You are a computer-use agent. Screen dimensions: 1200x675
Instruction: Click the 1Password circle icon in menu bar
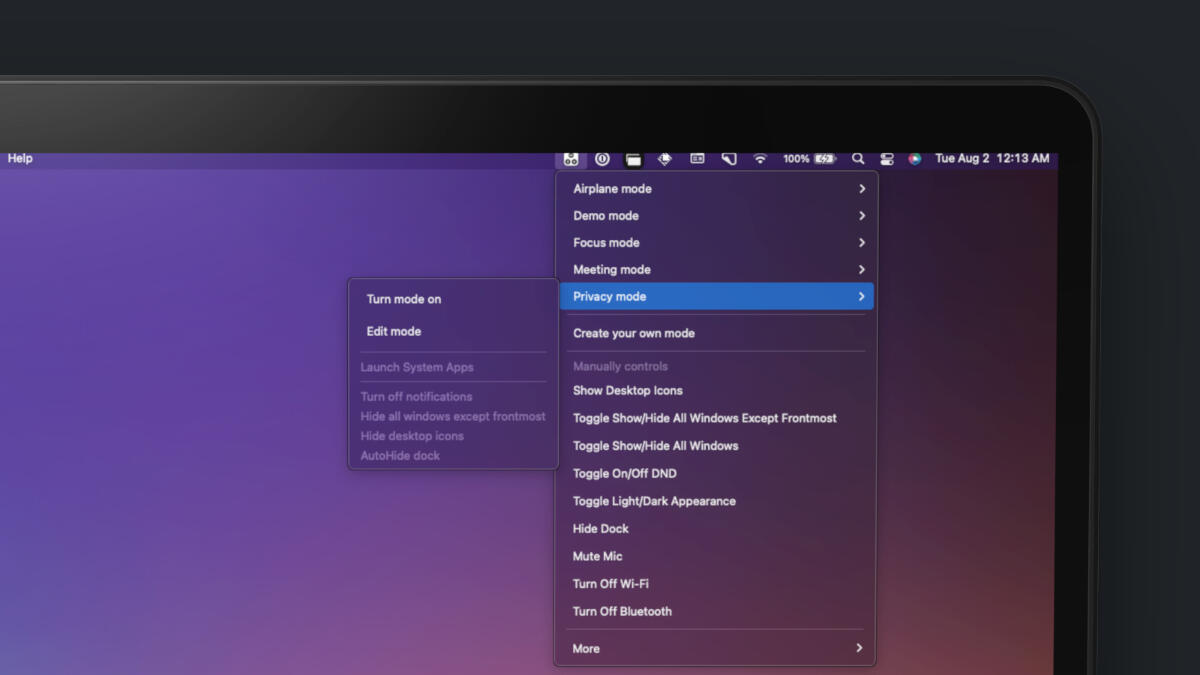tap(602, 159)
